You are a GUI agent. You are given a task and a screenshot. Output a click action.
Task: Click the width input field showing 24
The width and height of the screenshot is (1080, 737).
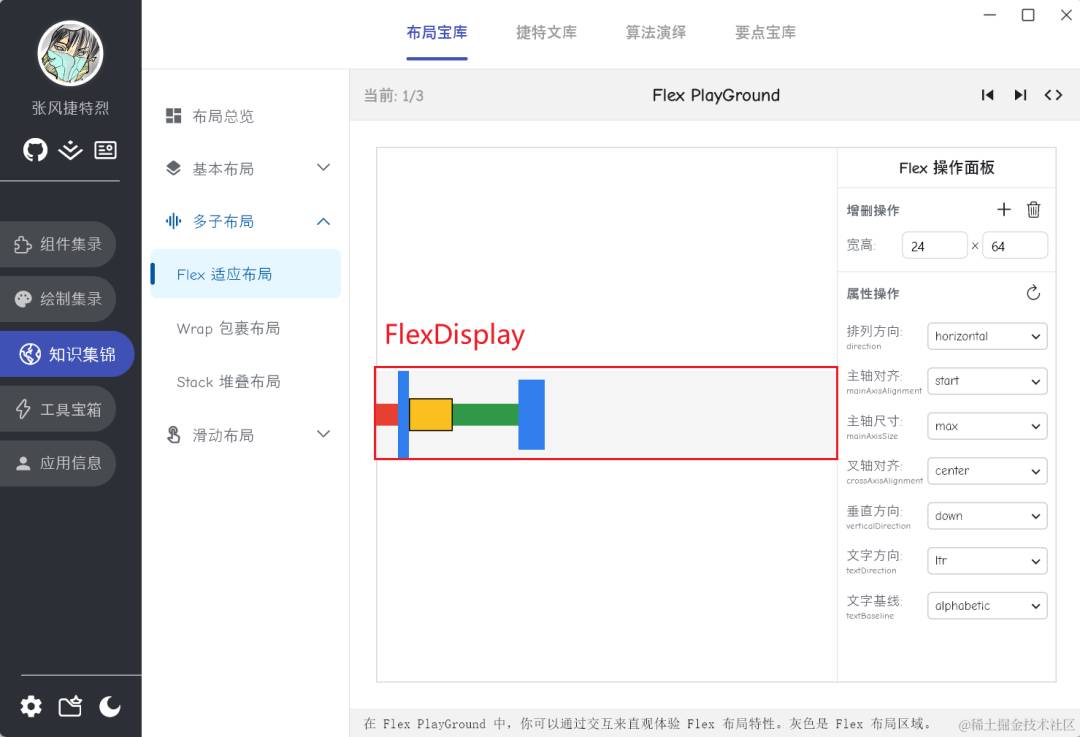934,246
